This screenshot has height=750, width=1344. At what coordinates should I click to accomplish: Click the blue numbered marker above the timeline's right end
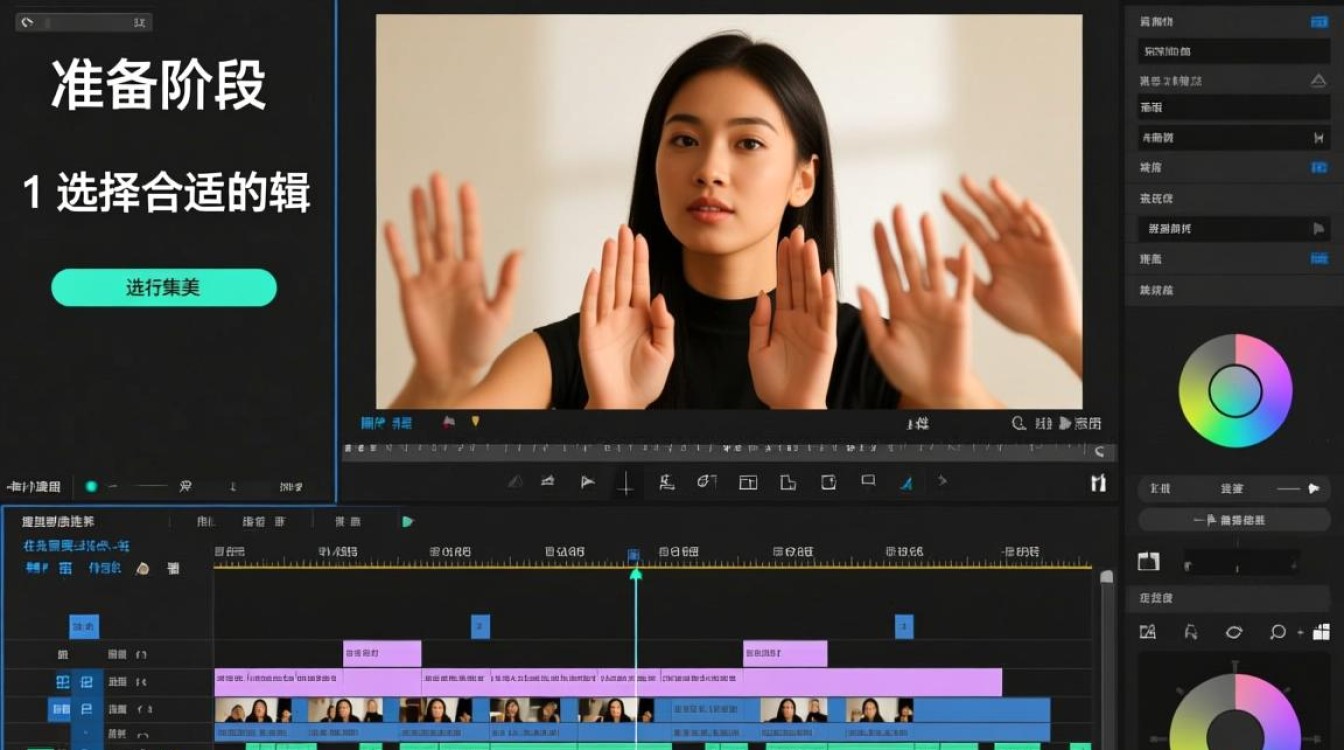[904, 627]
